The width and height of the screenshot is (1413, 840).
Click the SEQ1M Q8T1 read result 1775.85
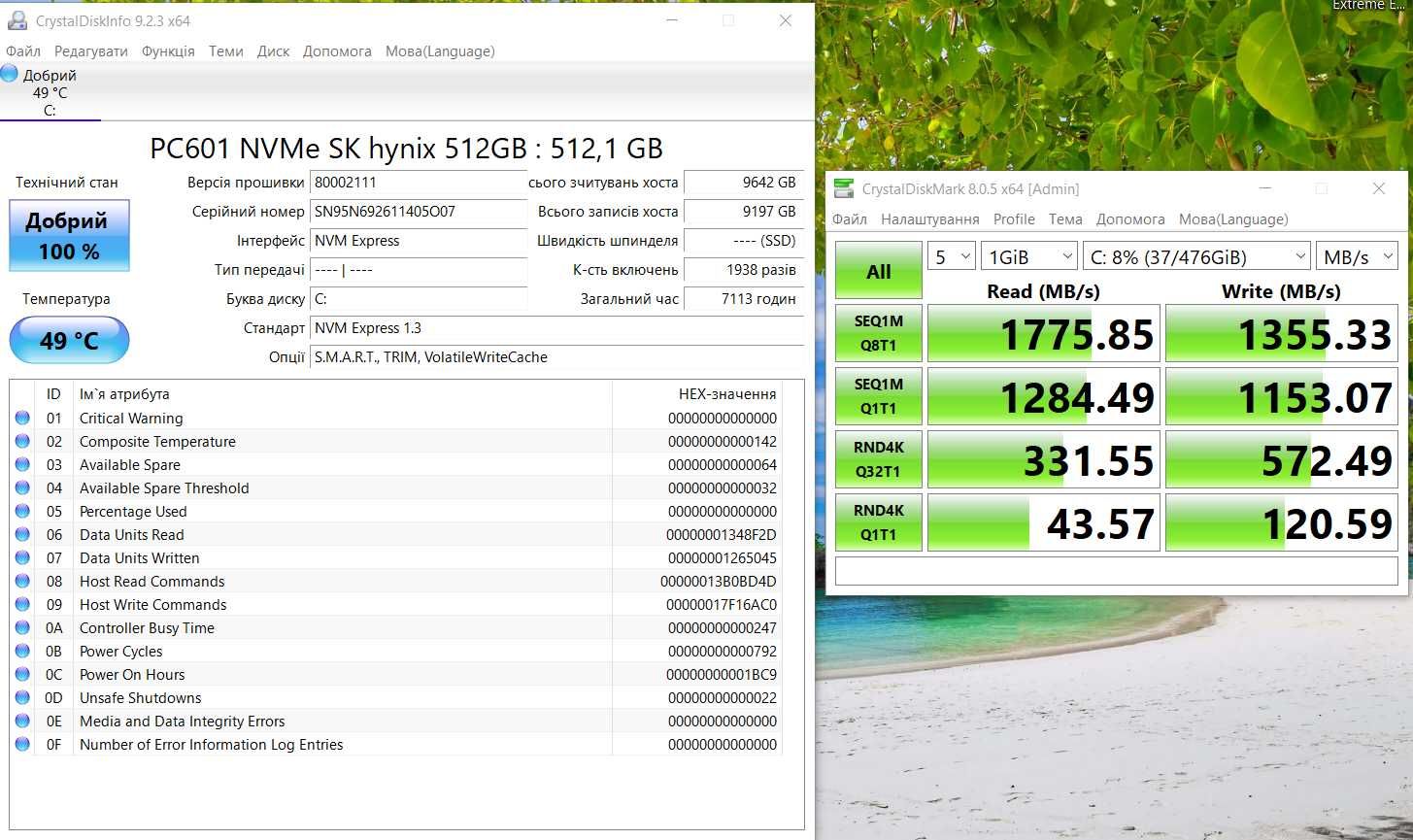pos(1044,333)
